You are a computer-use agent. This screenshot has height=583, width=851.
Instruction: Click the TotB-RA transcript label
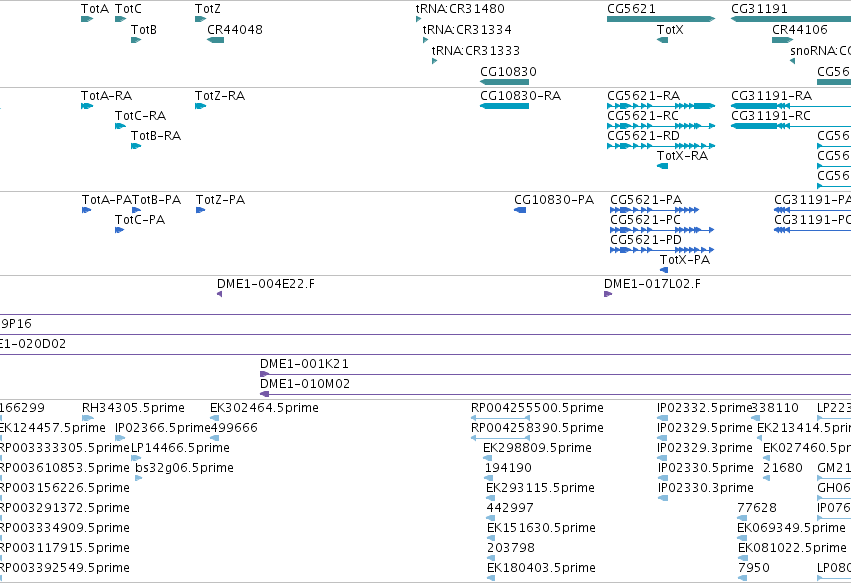tap(156, 136)
